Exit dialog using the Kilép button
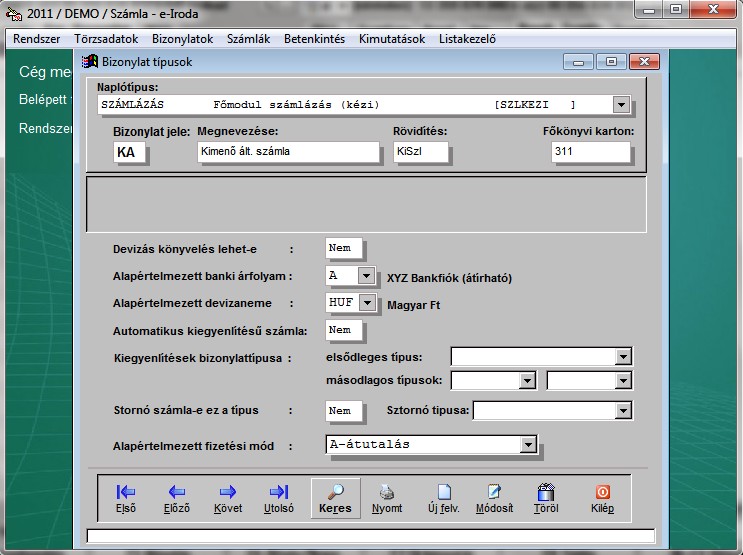 click(x=602, y=498)
